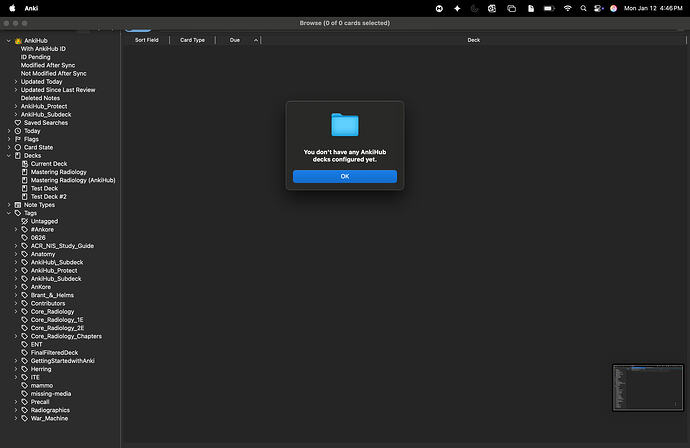Expand AnkiHub_Protect under AnkiHub section
Image resolution: width=690 pixels, height=448 pixels.
16,106
